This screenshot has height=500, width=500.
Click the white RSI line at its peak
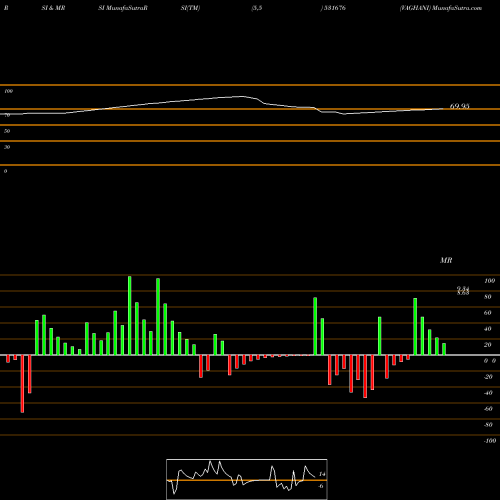pyautogui.click(x=243, y=97)
